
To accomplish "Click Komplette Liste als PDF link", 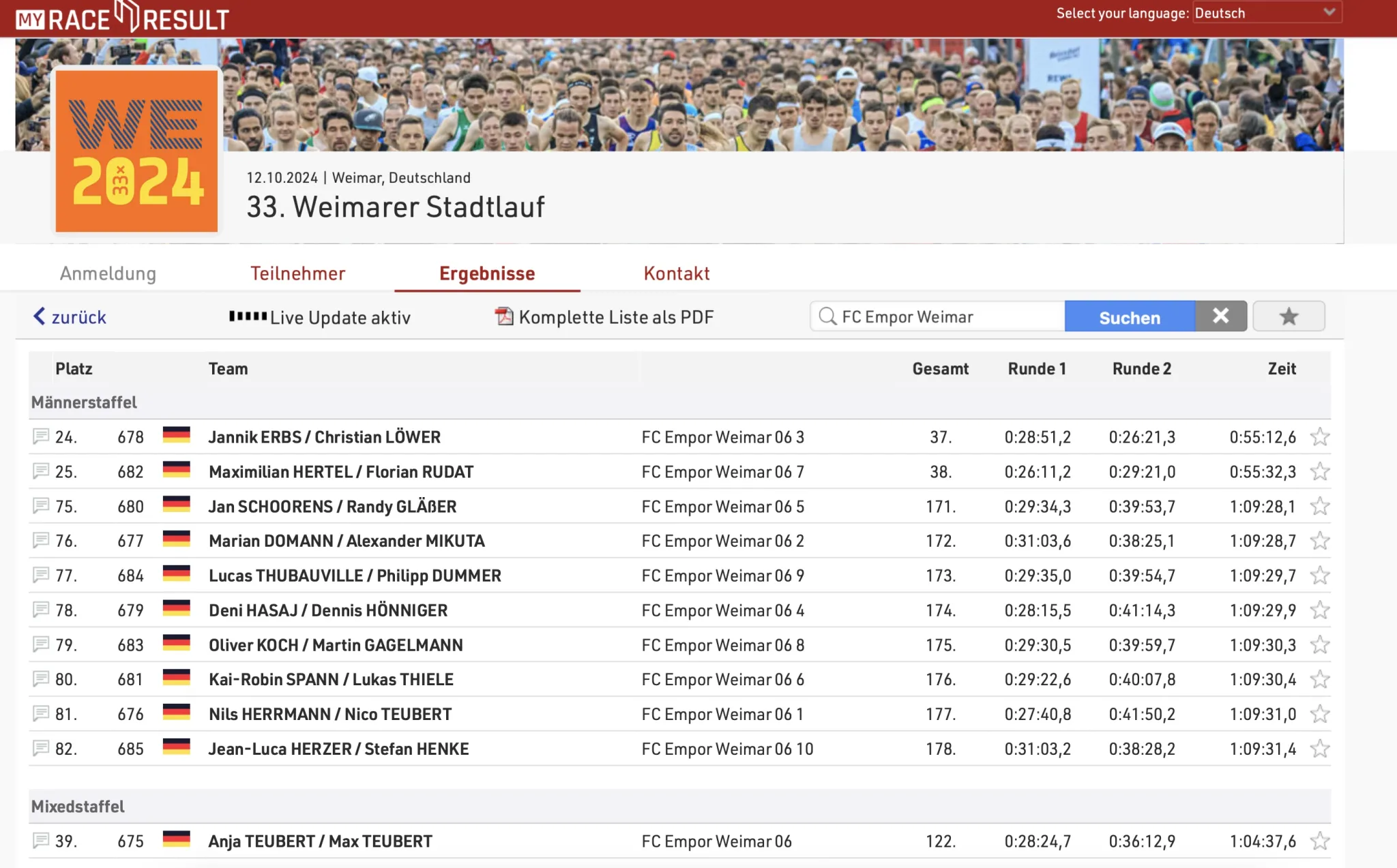I will click(x=615, y=317).
